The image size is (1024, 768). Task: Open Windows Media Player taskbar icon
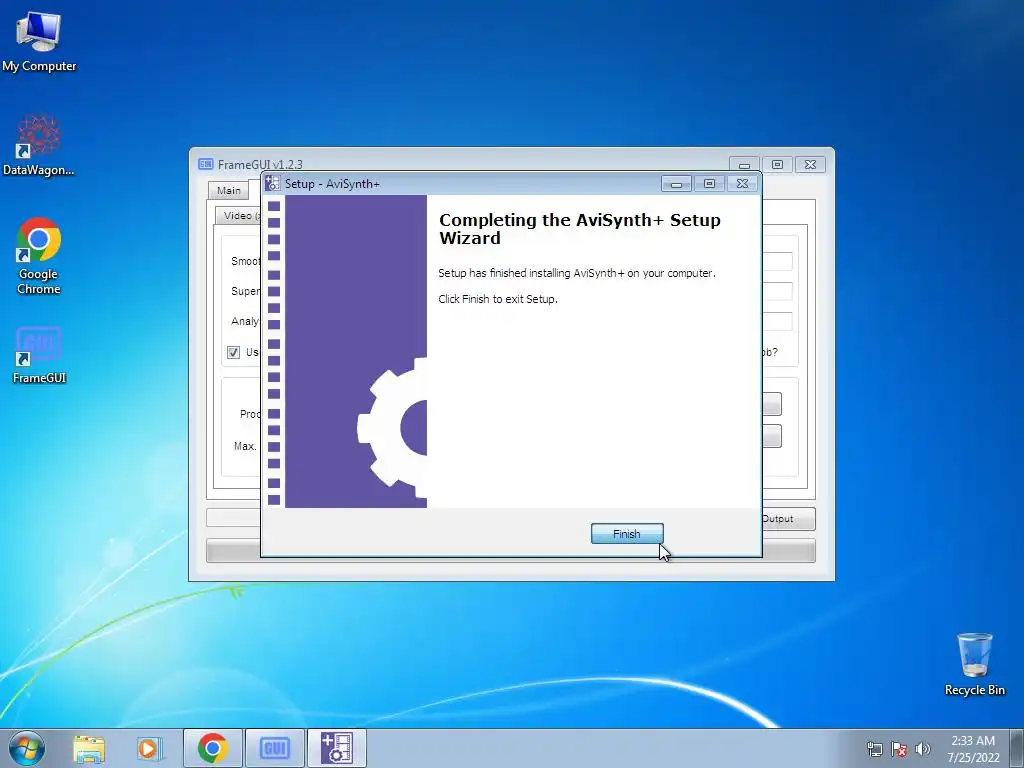(150, 748)
